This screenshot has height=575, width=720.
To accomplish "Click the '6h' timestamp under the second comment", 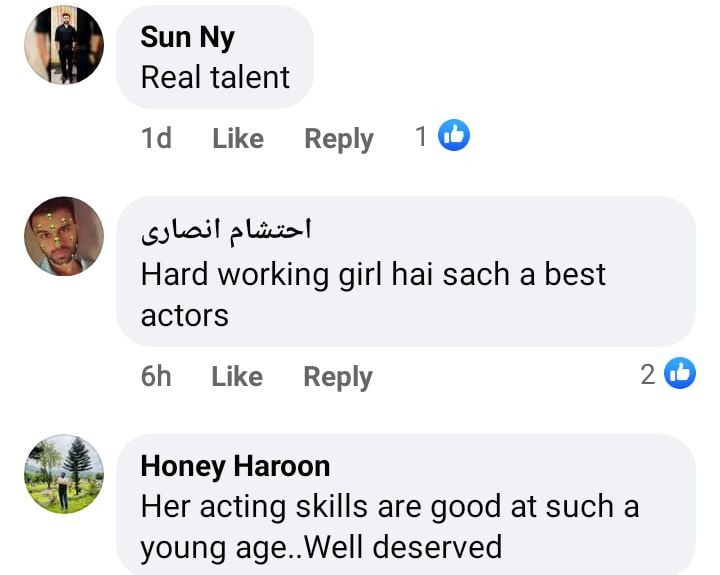I will 156,376.
